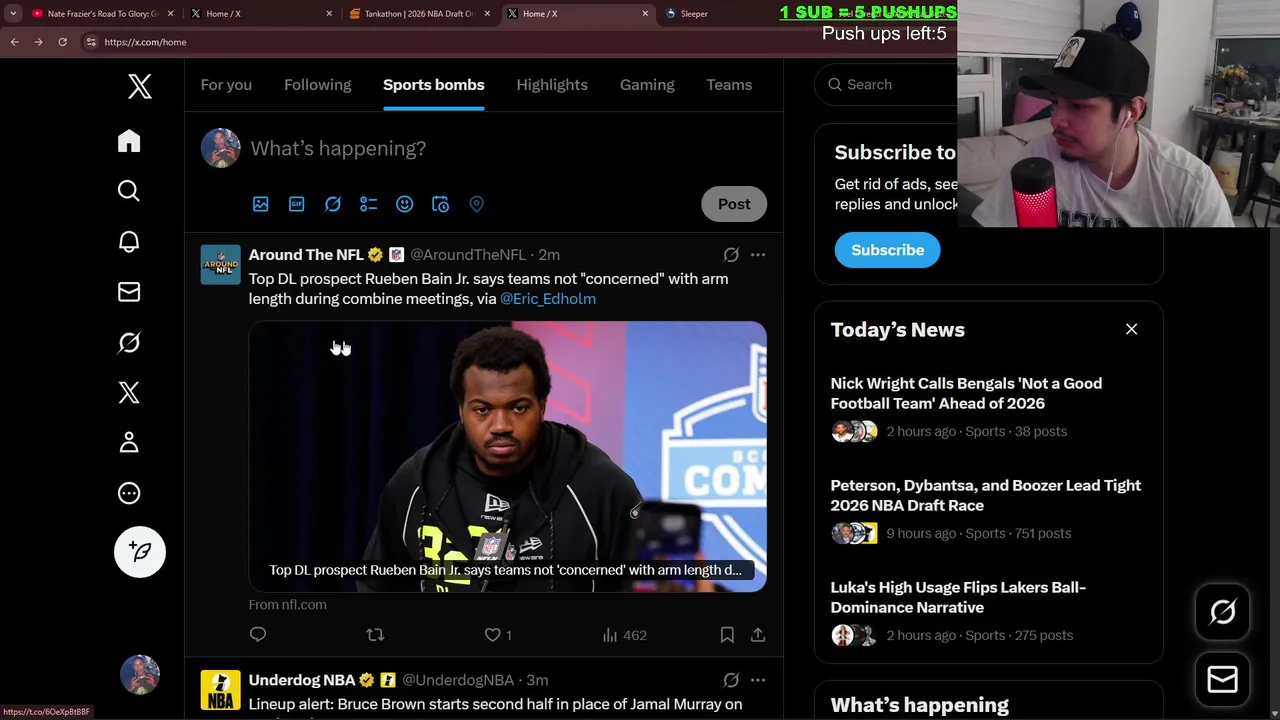
Task: Switch to Highlights tab
Action: click(x=552, y=85)
